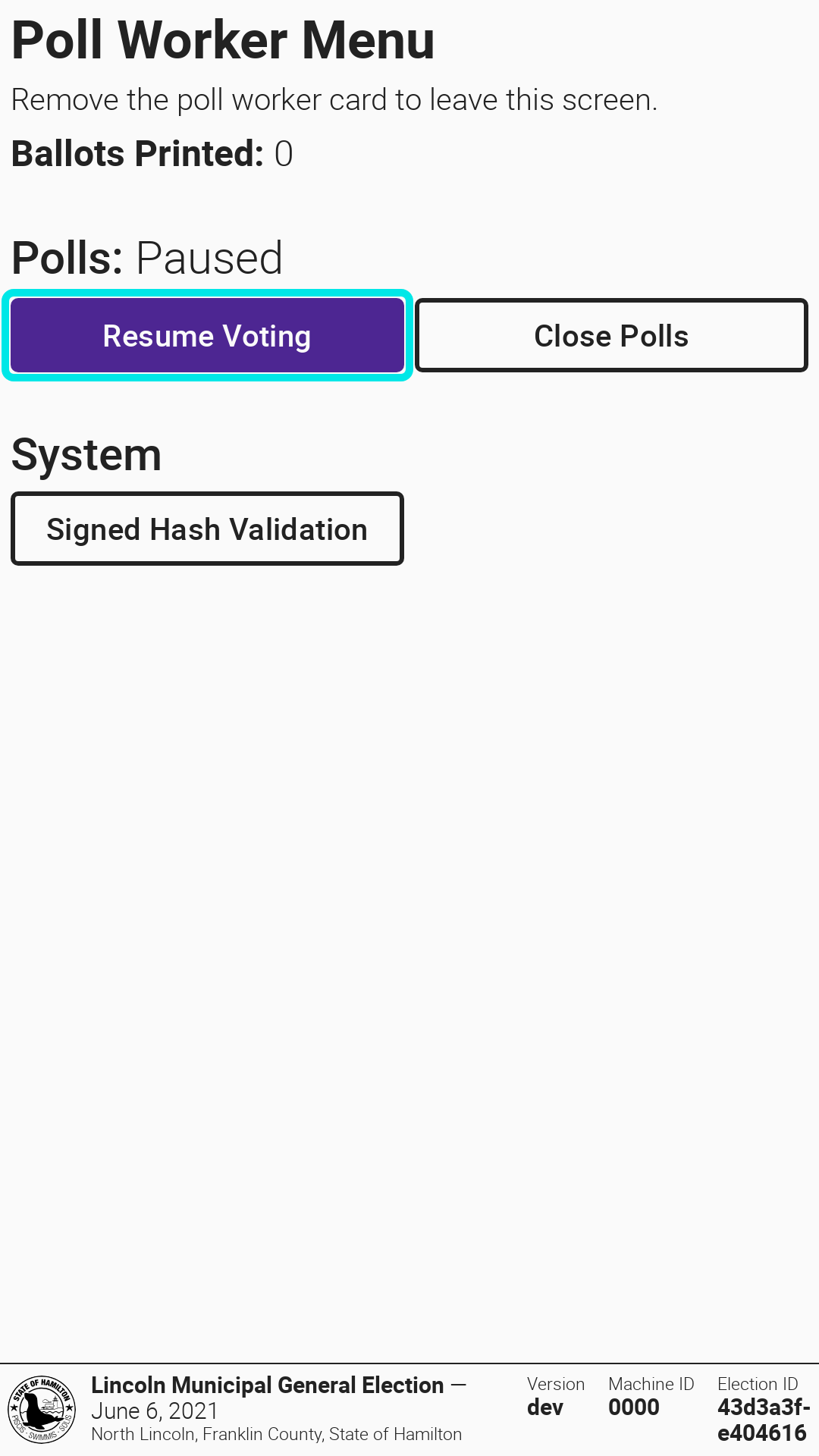Click the Ballots Printed label
819x1456 pixels.
[137, 154]
